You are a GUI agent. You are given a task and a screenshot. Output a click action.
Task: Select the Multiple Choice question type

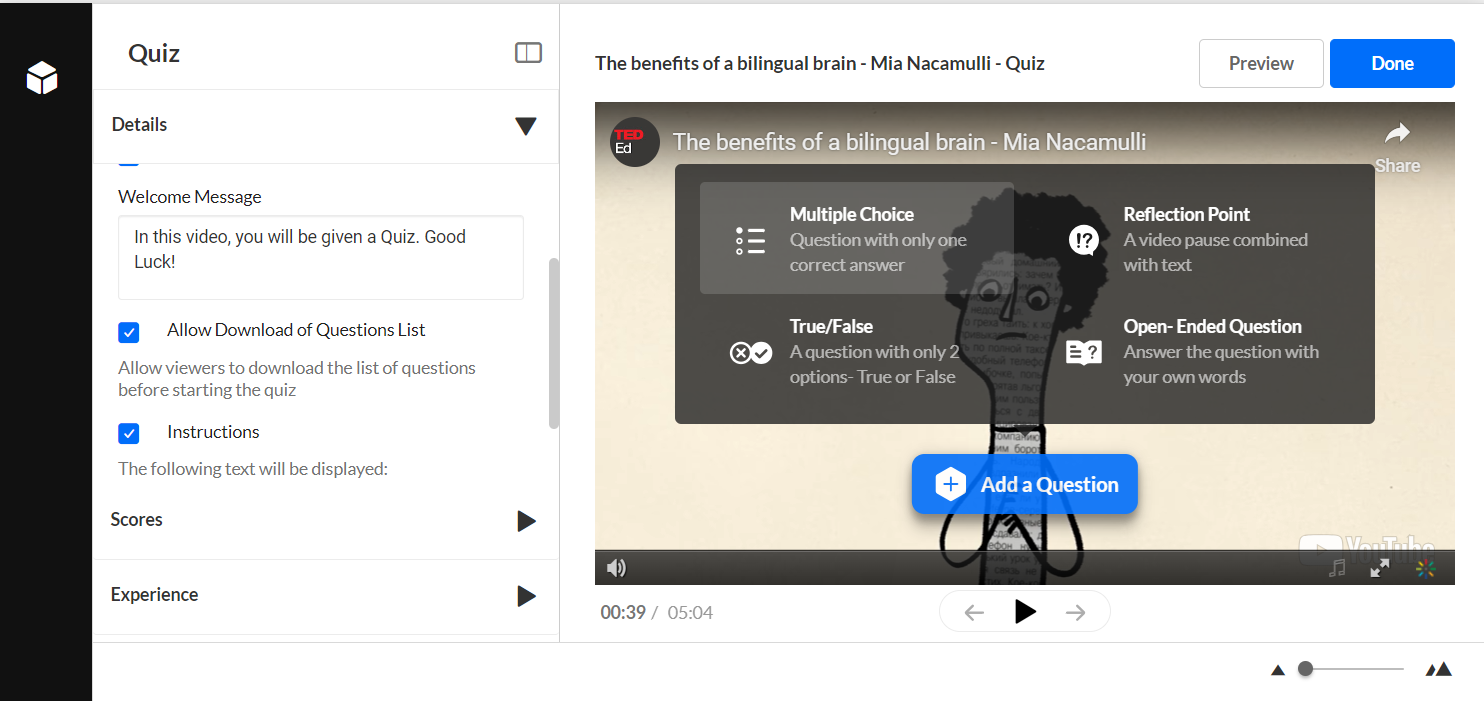pyautogui.click(x=851, y=238)
